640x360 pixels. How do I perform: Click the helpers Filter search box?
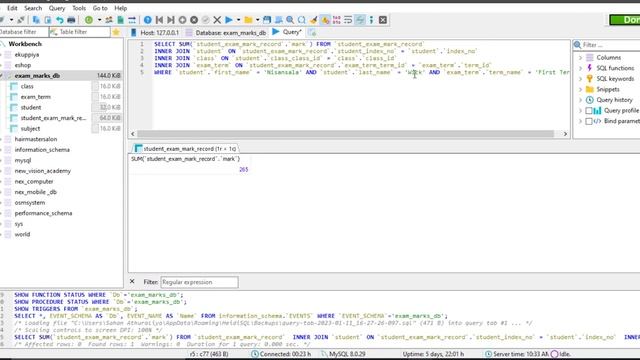(x=608, y=45)
